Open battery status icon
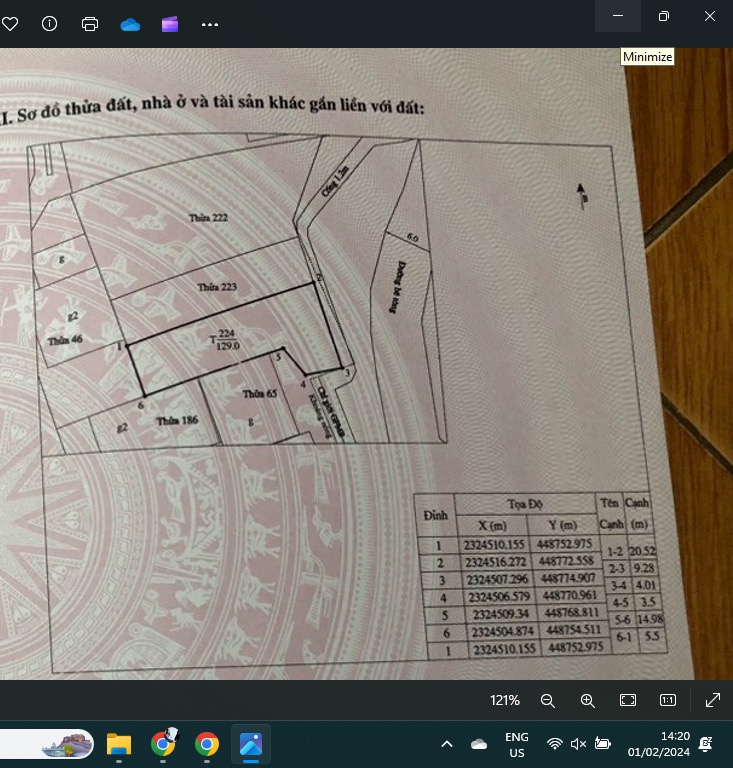Viewport: 733px width, 768px height. point(602,744)
